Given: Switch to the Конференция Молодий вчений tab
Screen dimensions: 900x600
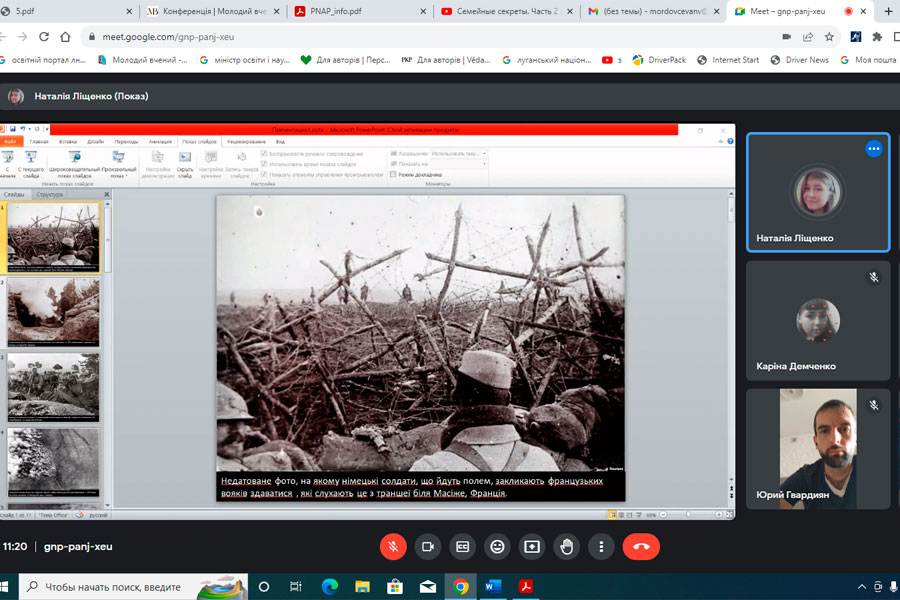Looking at the screenshot, I should (210, 11).
